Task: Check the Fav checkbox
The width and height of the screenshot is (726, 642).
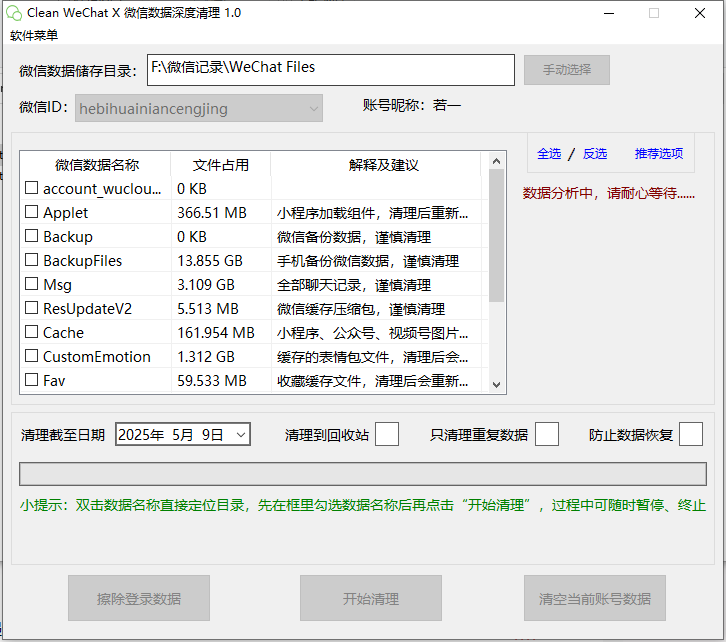Action: 31,380
